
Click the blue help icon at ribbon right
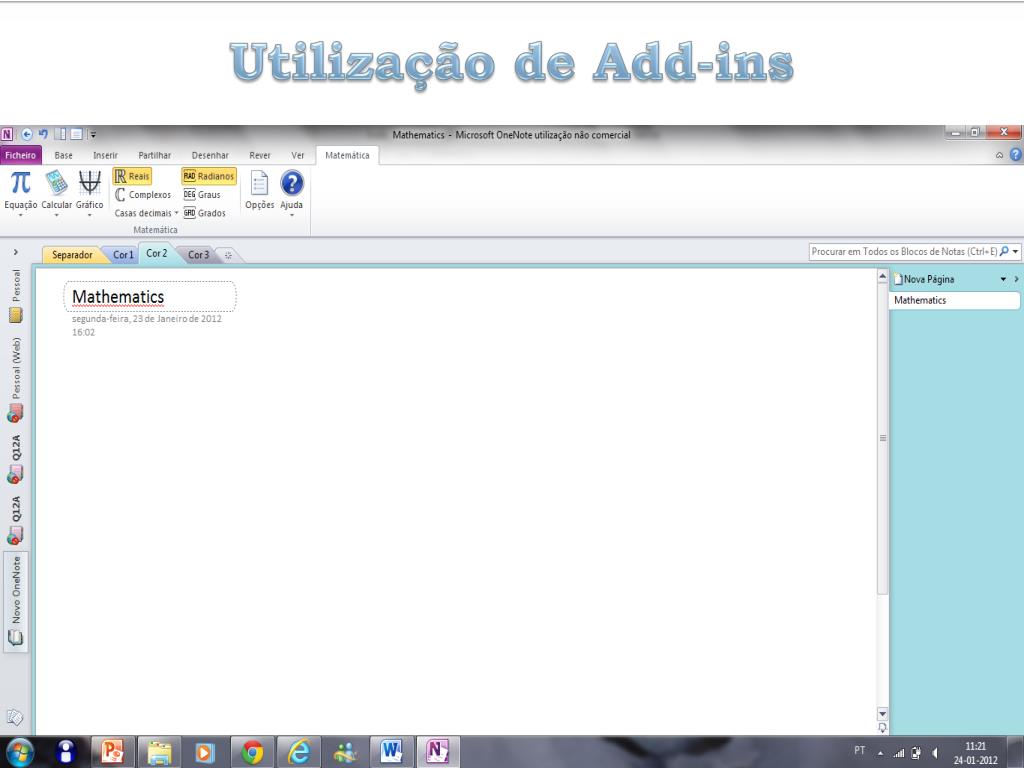click(1016, 155)
